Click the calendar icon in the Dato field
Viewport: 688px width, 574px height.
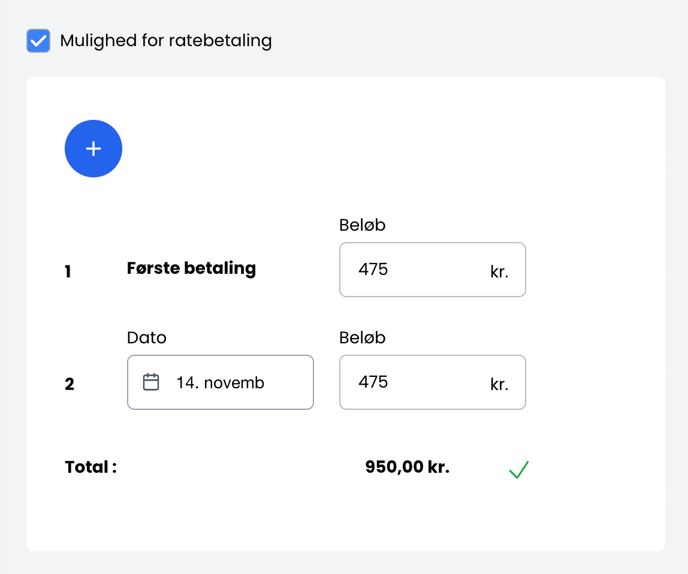click(151, 382)
